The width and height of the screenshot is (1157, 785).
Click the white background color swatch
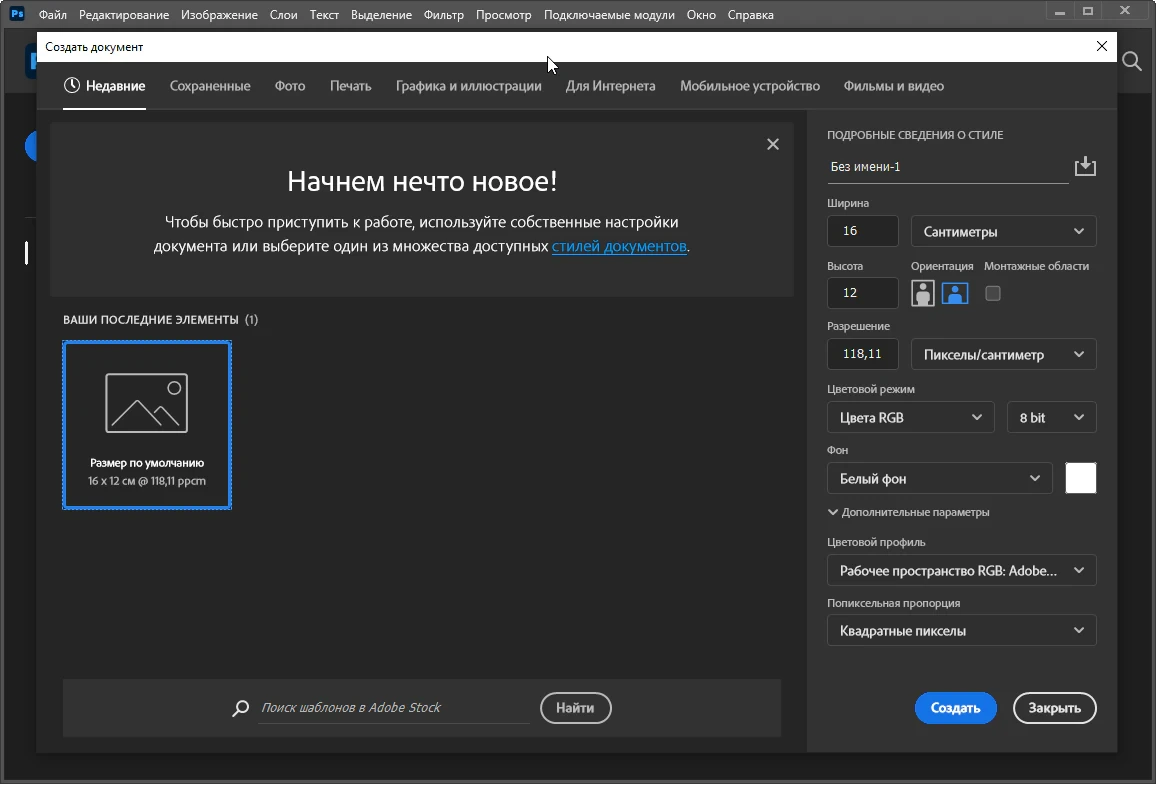pyautogui.click(x=1080, y=478)
